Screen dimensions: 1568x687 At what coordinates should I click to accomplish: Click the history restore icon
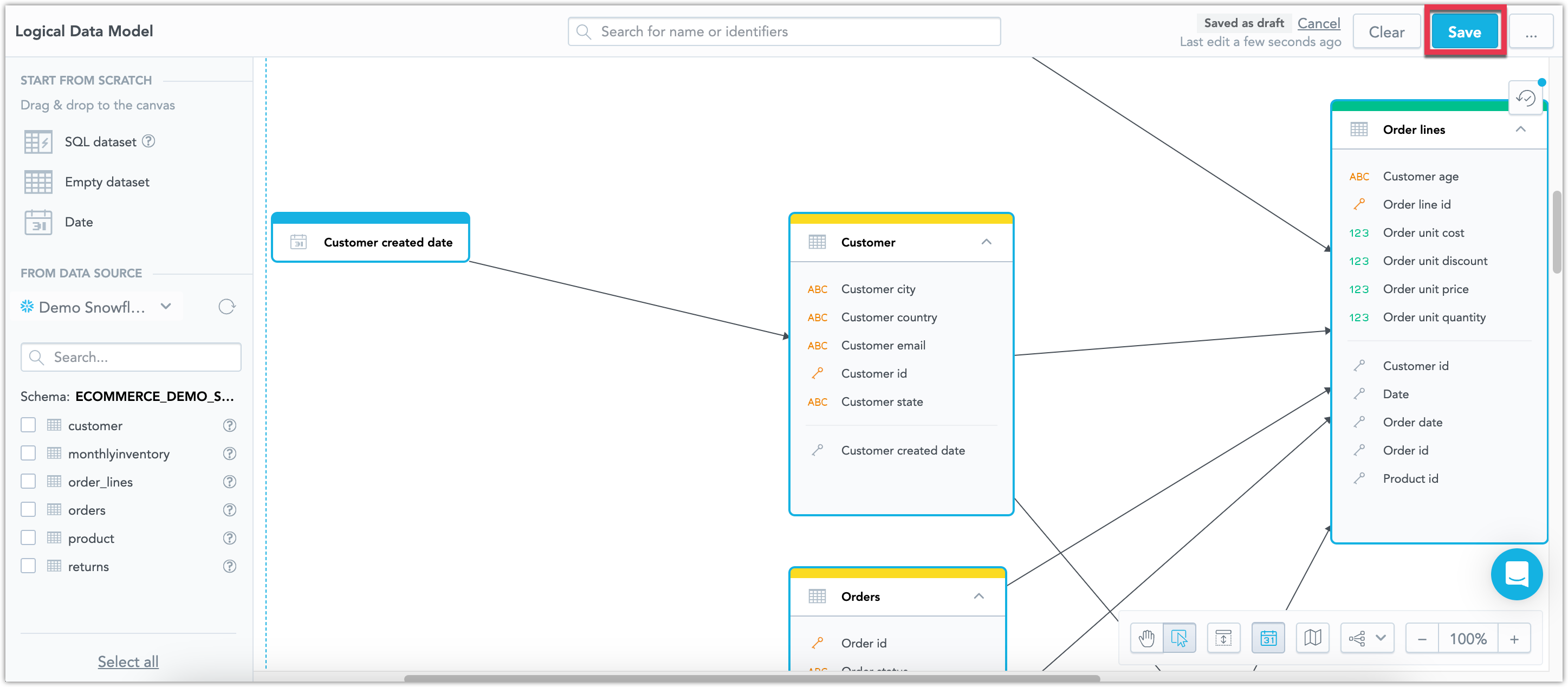pyautogui.click(x=1525, y=98)
